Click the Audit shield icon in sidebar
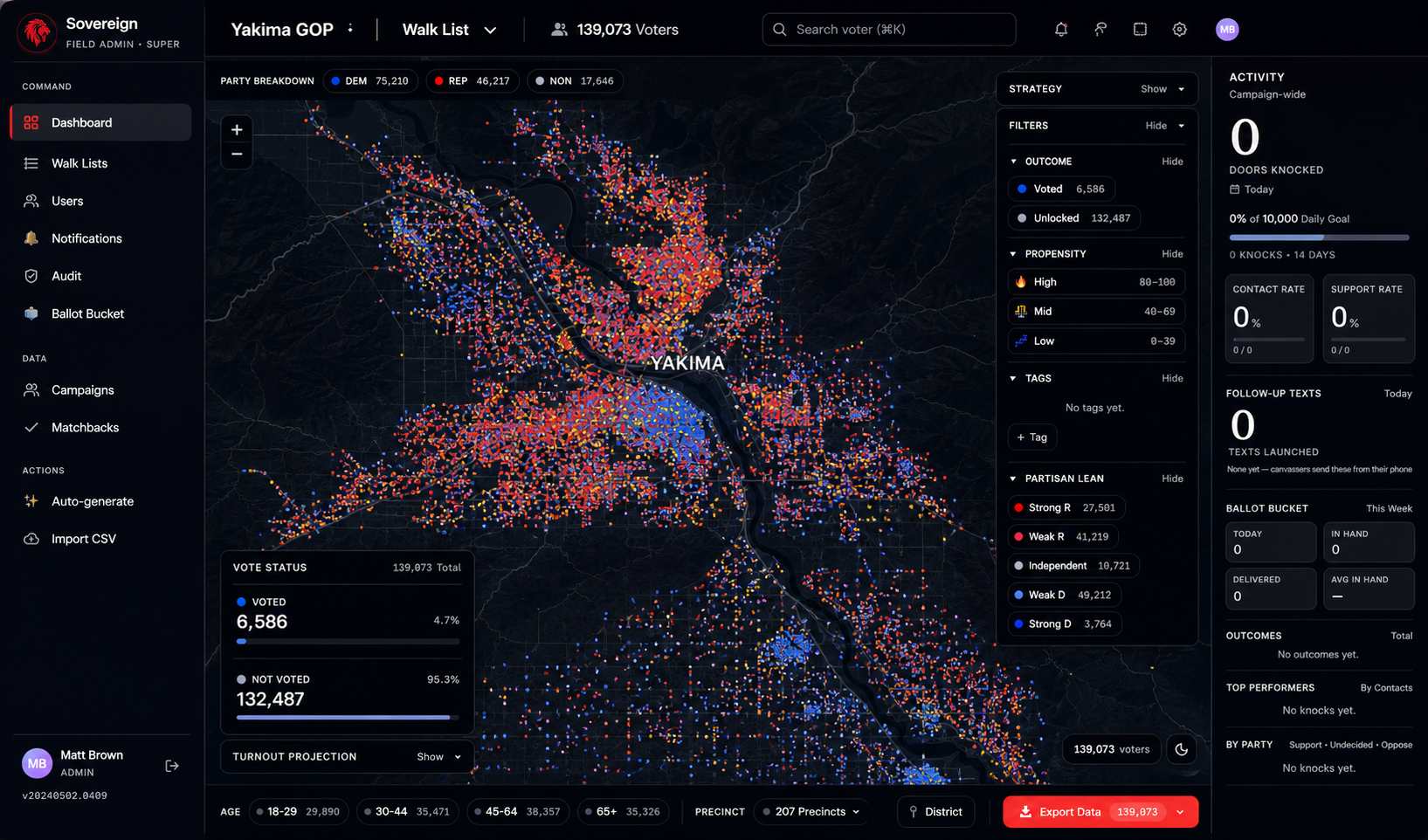This screenshot has width=1428, height=840. coord(31,276)
